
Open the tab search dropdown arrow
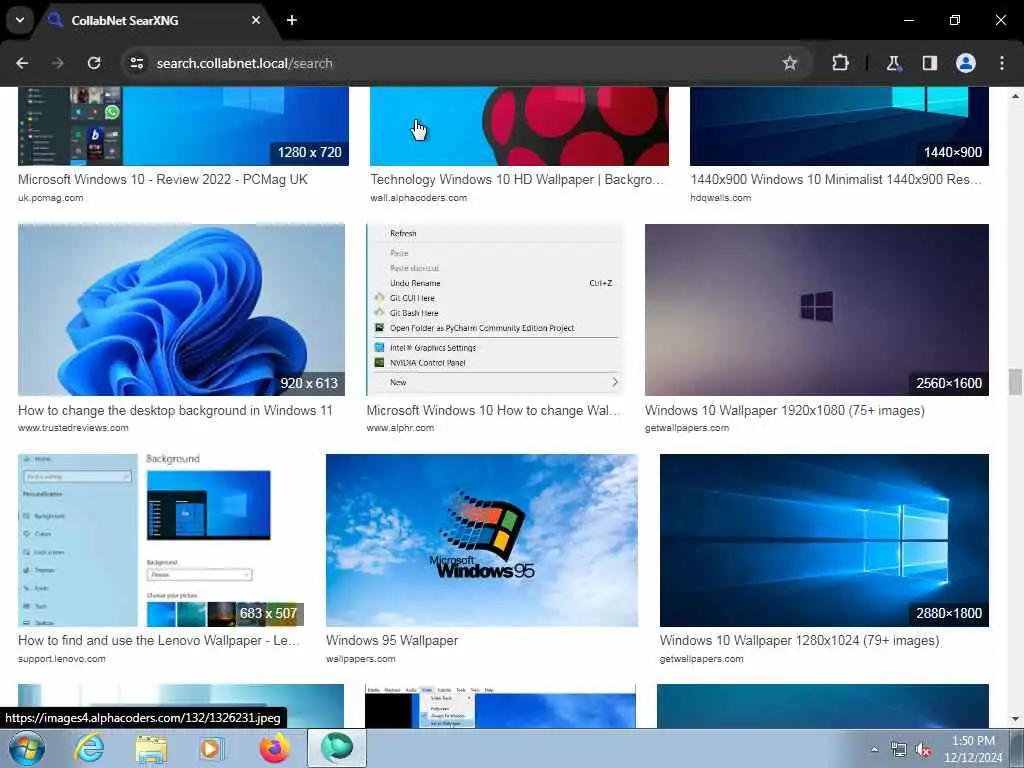(x=20, y=20)
